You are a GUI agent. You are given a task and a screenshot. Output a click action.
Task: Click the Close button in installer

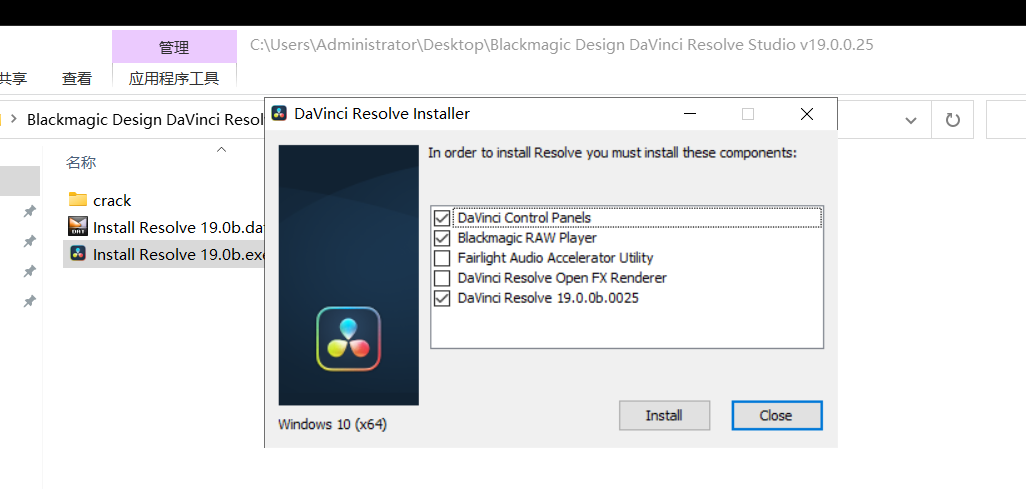coord(776,415)
